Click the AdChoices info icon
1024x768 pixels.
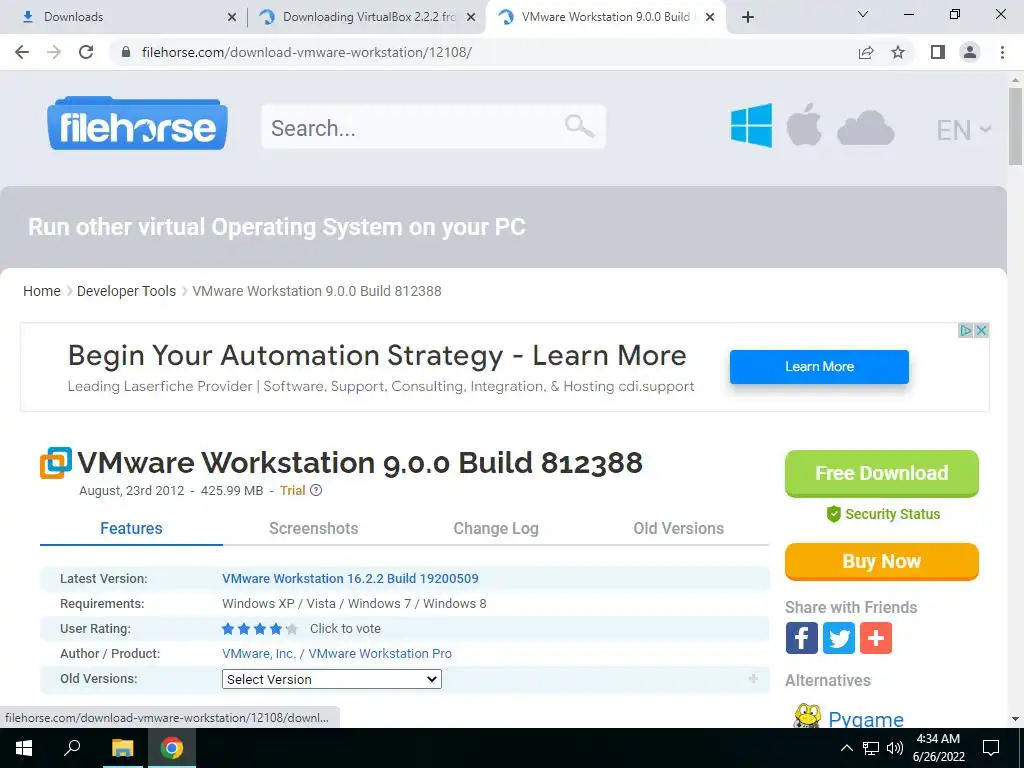pos(966,330)
